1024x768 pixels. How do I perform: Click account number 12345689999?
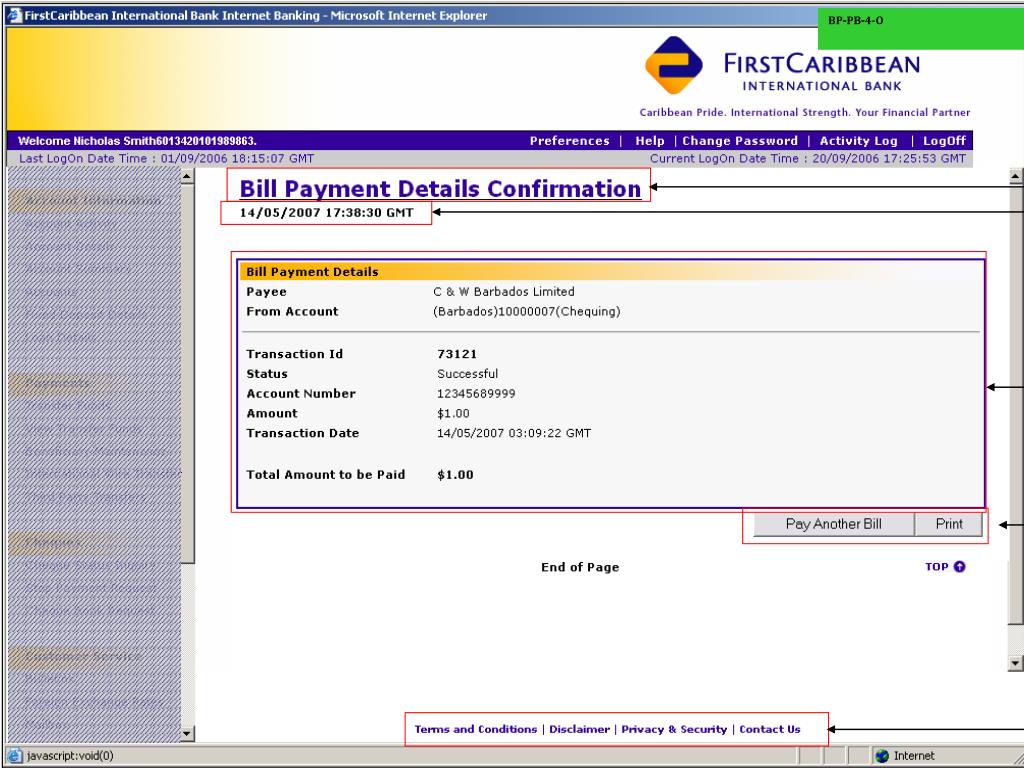tap(476, 394)
